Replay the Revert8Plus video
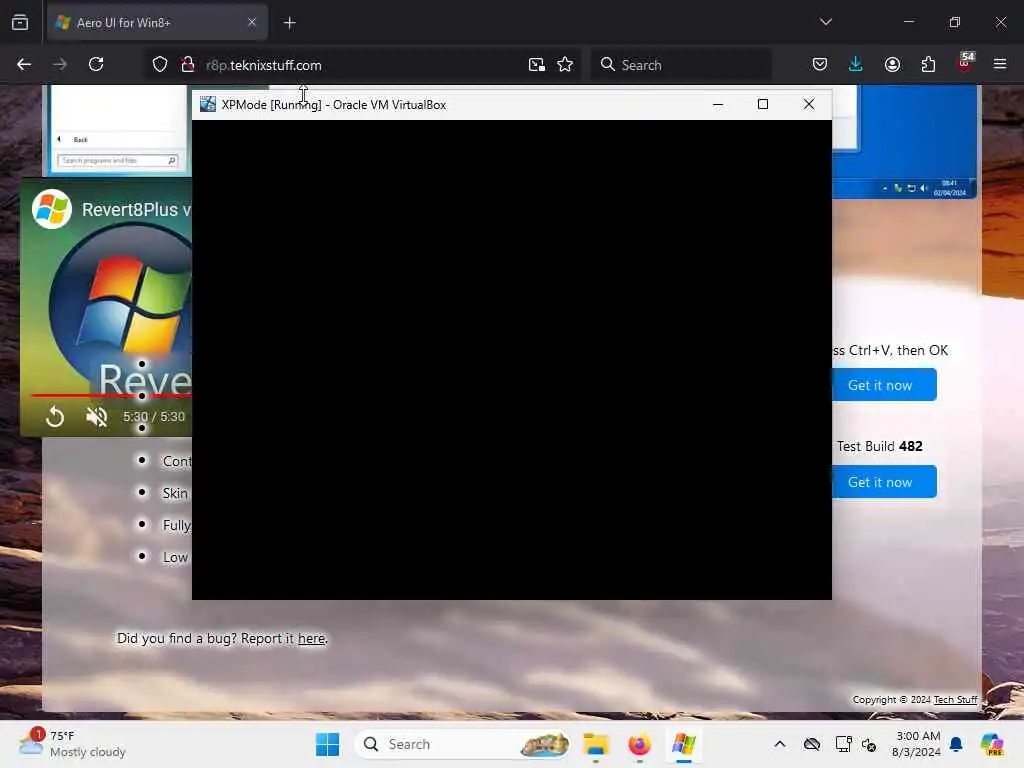The height and width of the screenshot is (768, 1024). pos(55,417)
